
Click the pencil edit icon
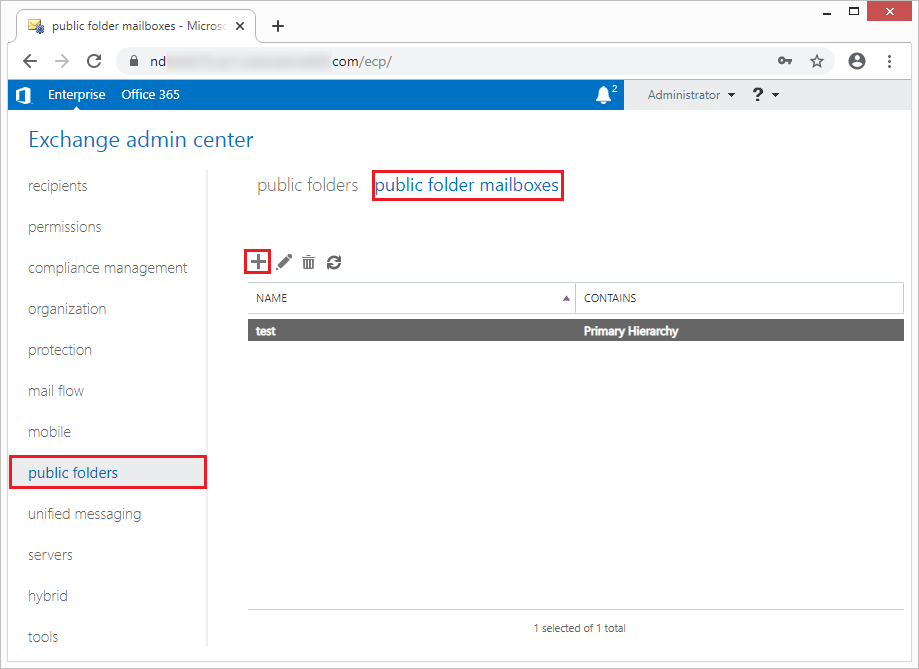click(284, 262)
